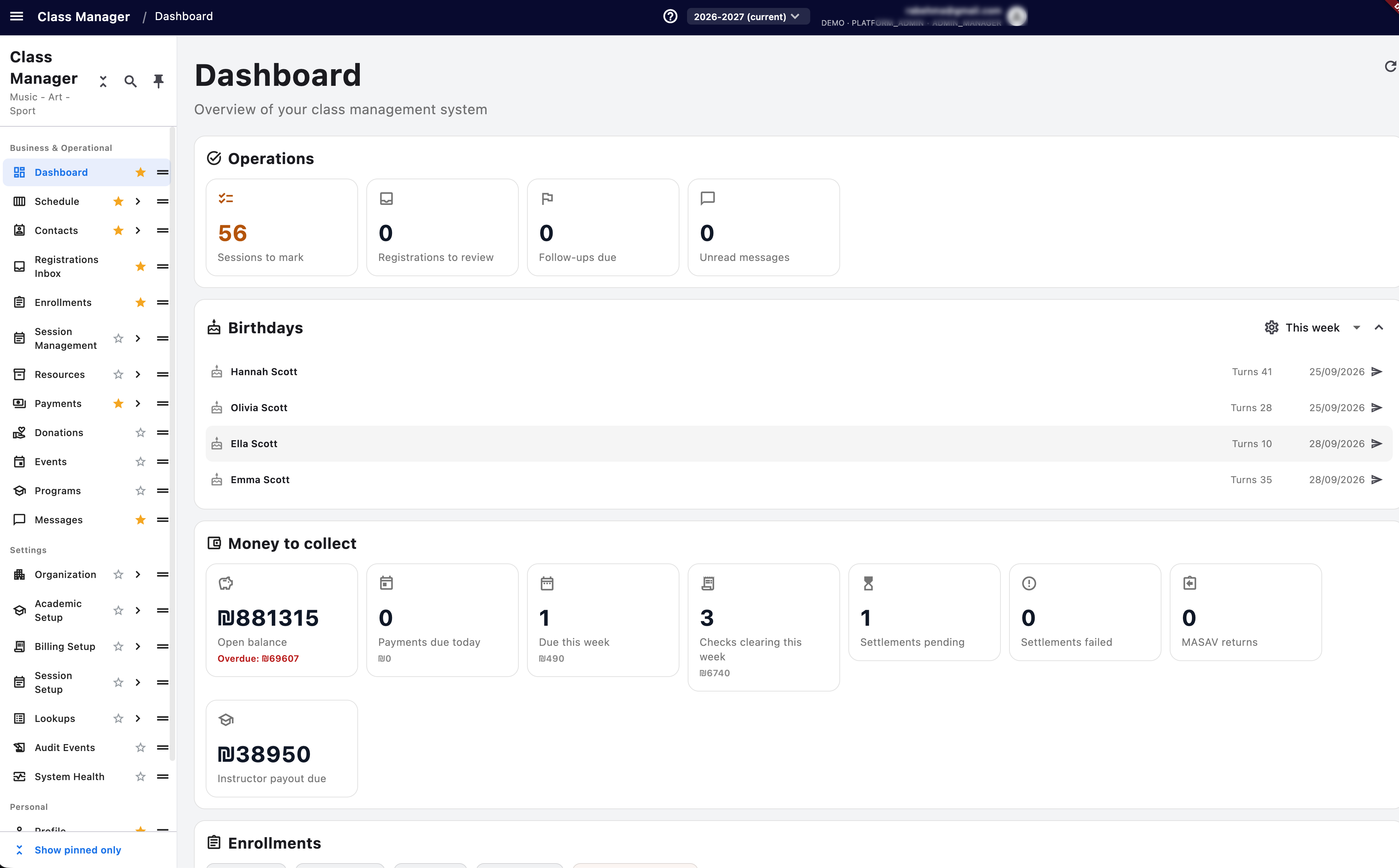Screen dimensions: 1399x868
Task: Click the sidebar search magnifier icon
Action: [130, 82]
